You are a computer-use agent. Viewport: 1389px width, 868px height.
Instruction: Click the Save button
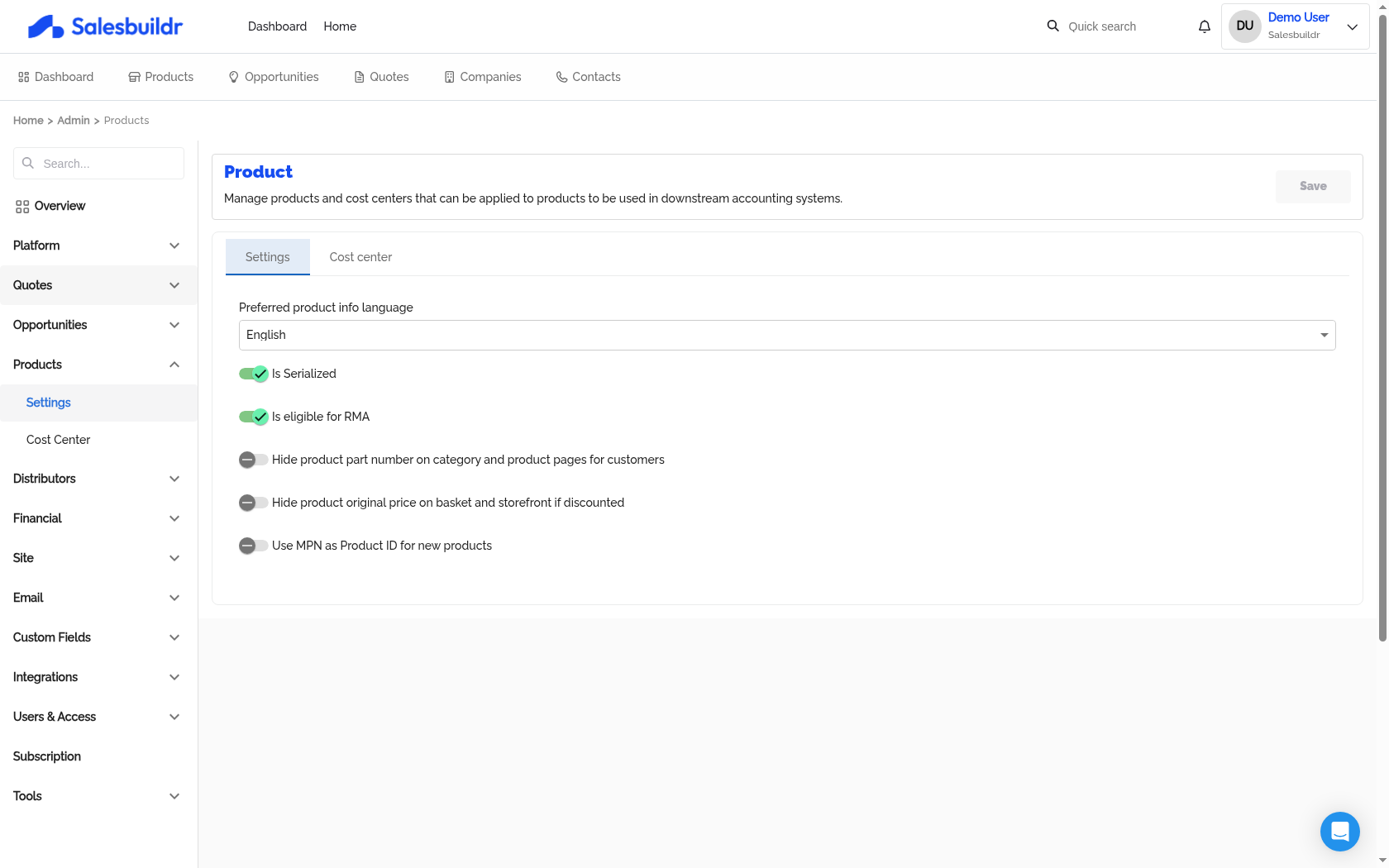[x=1312, y=186]
